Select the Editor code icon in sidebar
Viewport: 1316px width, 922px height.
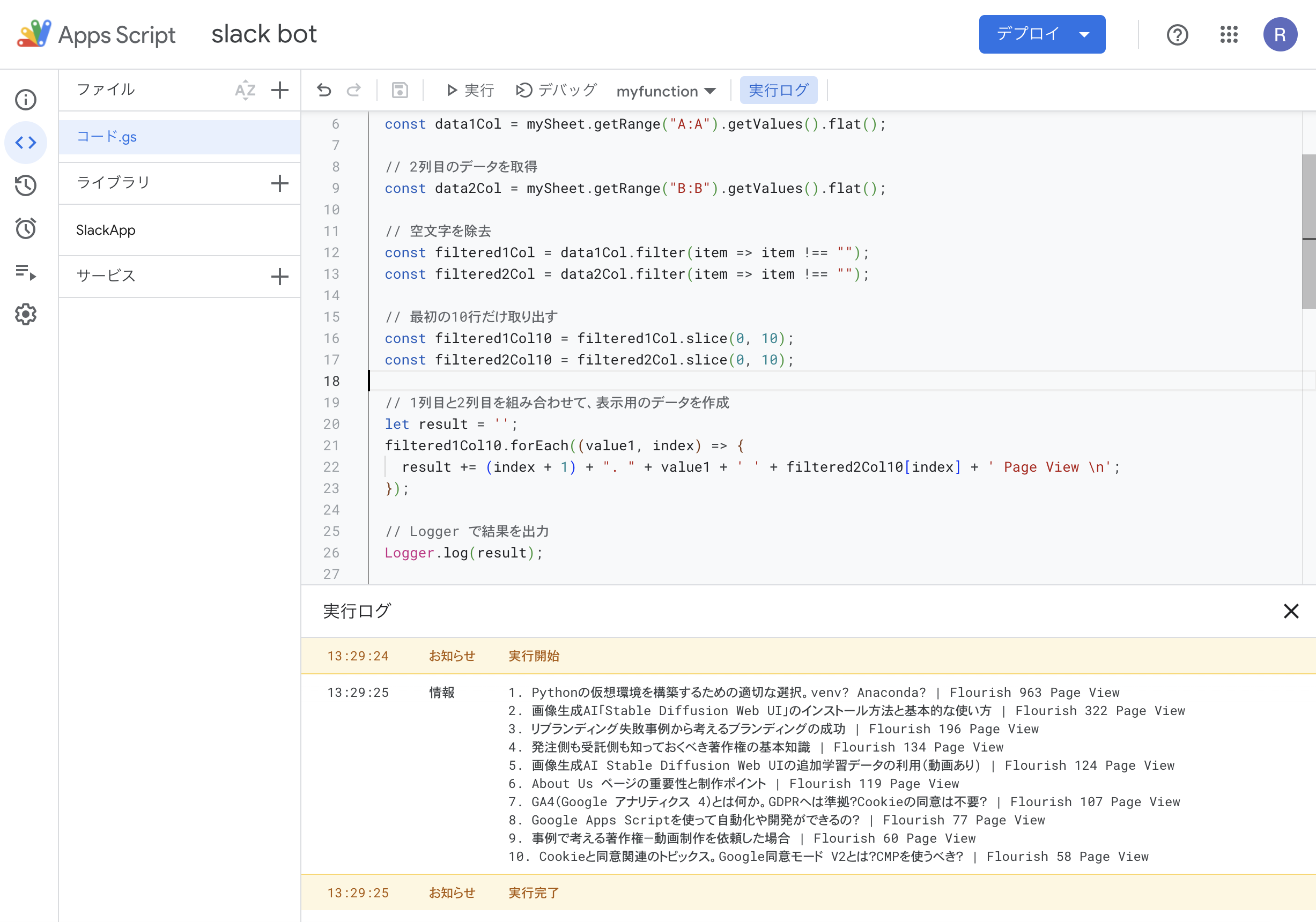click(x=26, y=143)
